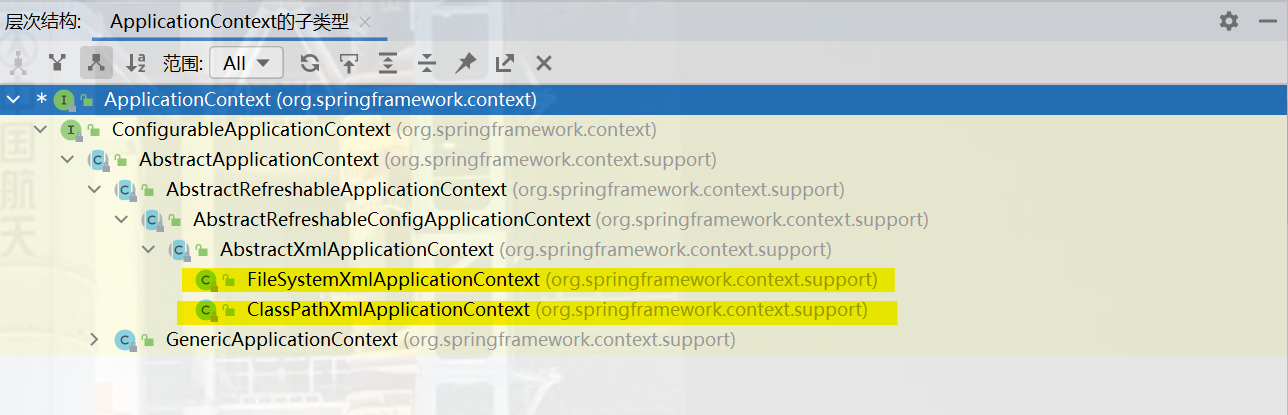
Task: Close the ApplicationContext的子类型 tab
Action: [x=368, y=21]
